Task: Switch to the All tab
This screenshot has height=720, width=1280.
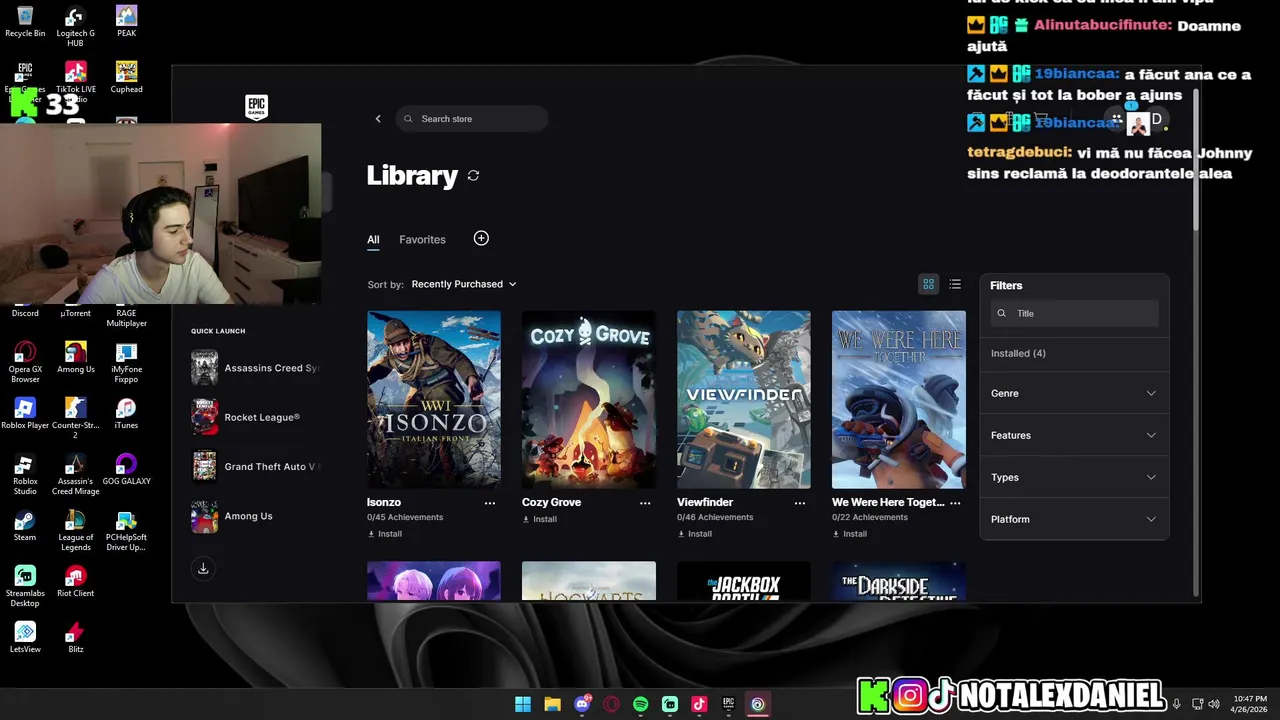Action: click(373, 240)
